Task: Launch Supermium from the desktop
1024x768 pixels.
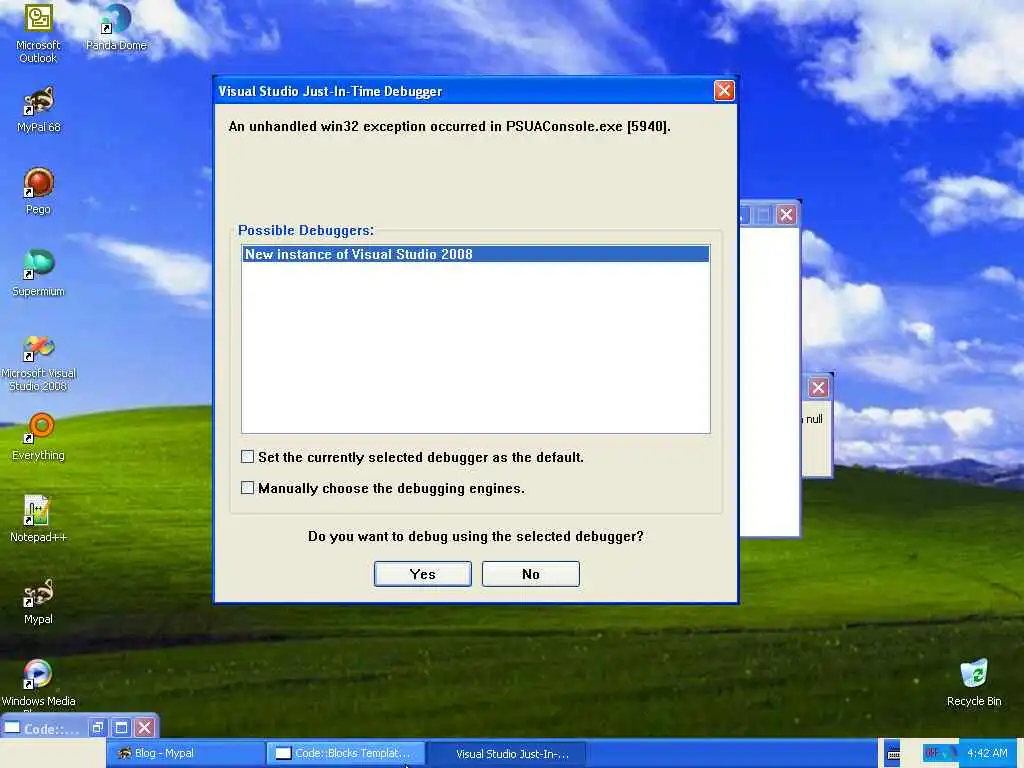Action: click(x=39, y=273)
